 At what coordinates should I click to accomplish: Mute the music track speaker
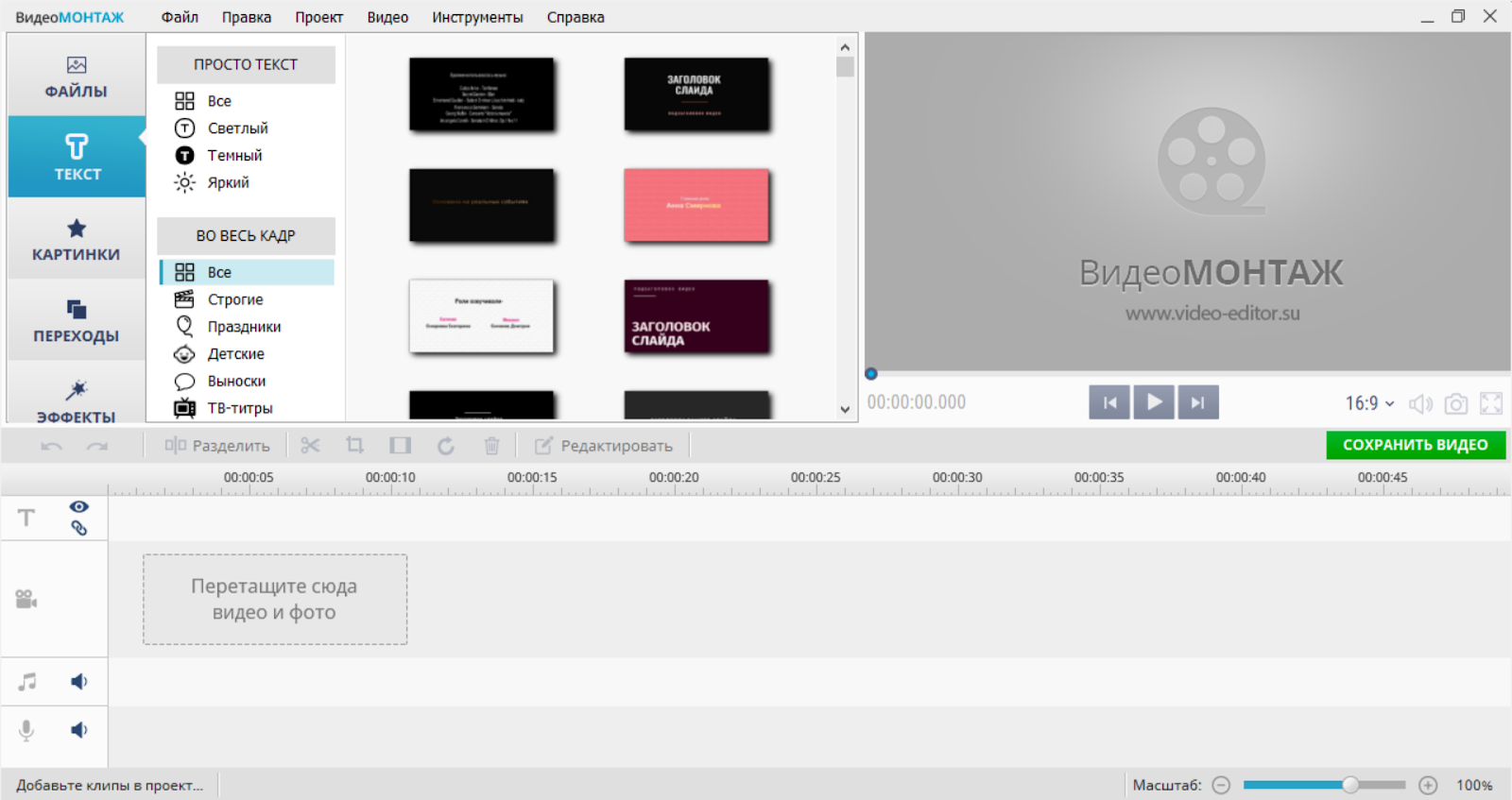point(79,682)
